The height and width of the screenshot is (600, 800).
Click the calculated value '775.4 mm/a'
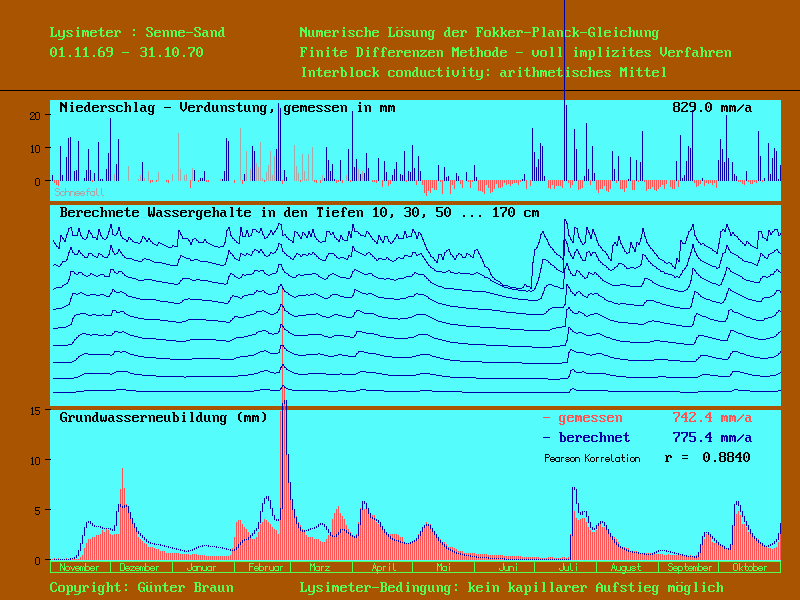712,438
